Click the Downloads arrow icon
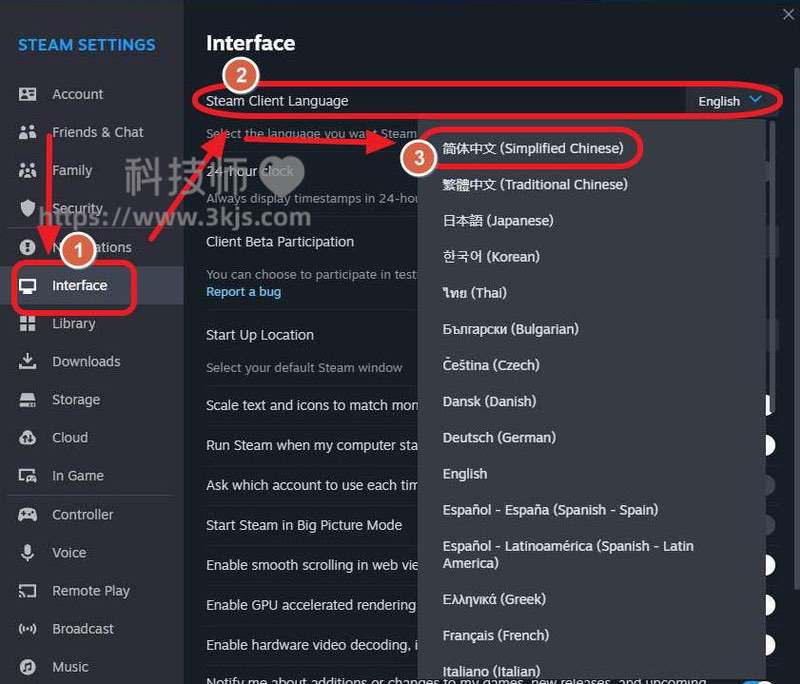 tap(28, 361)
